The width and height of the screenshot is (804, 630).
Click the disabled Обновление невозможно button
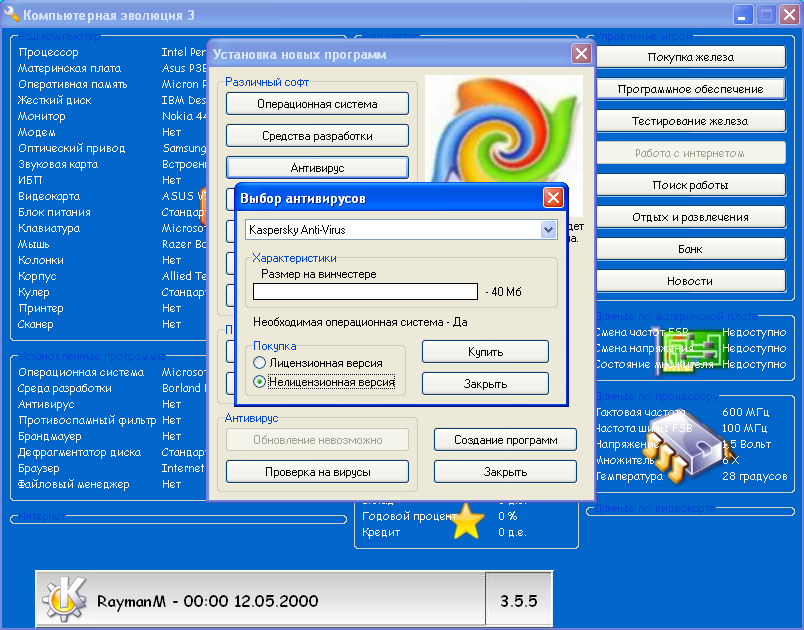click(x=317, y=440)
